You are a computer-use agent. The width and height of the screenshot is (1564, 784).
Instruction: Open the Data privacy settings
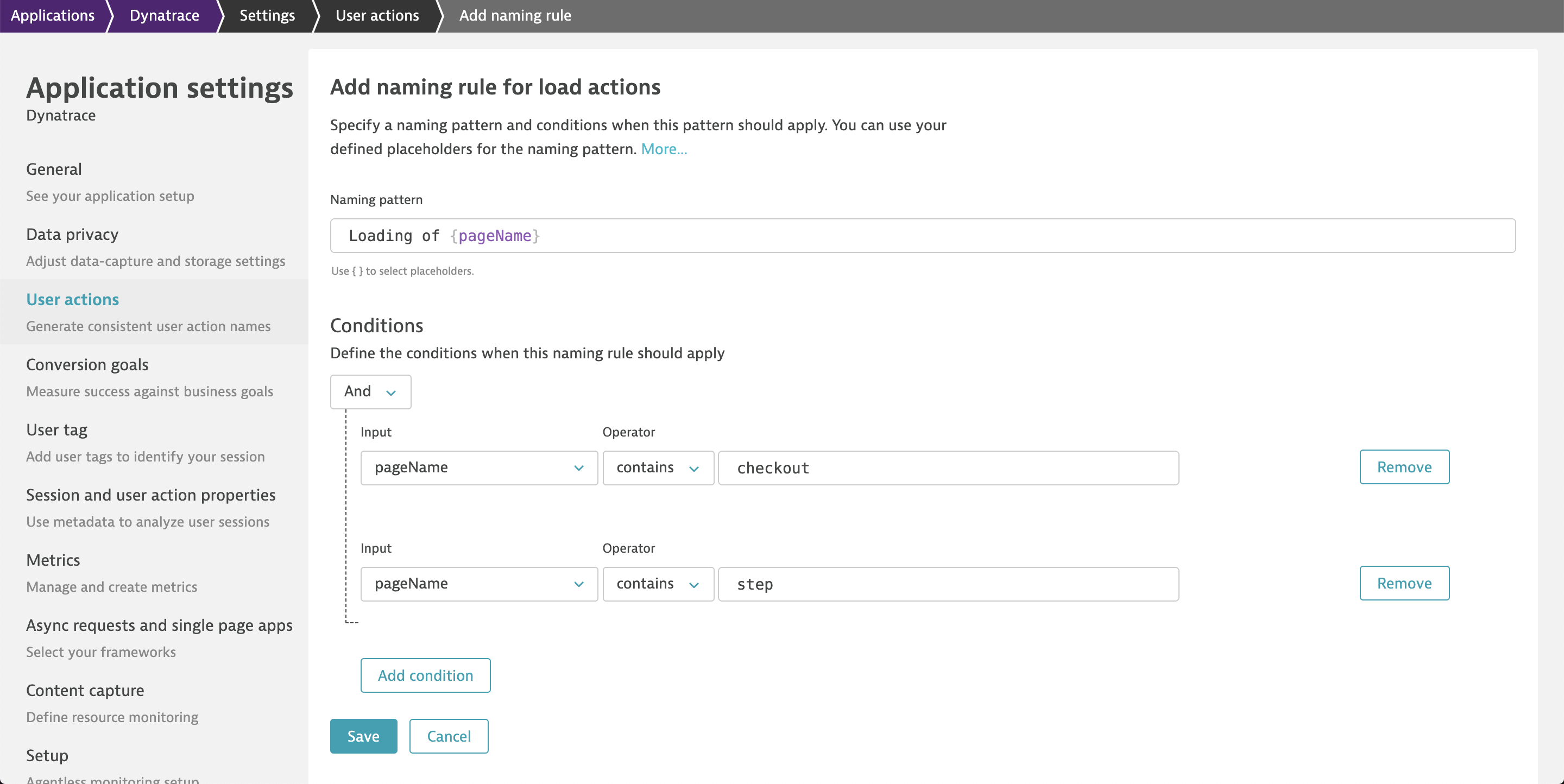(x=154, y=246)
